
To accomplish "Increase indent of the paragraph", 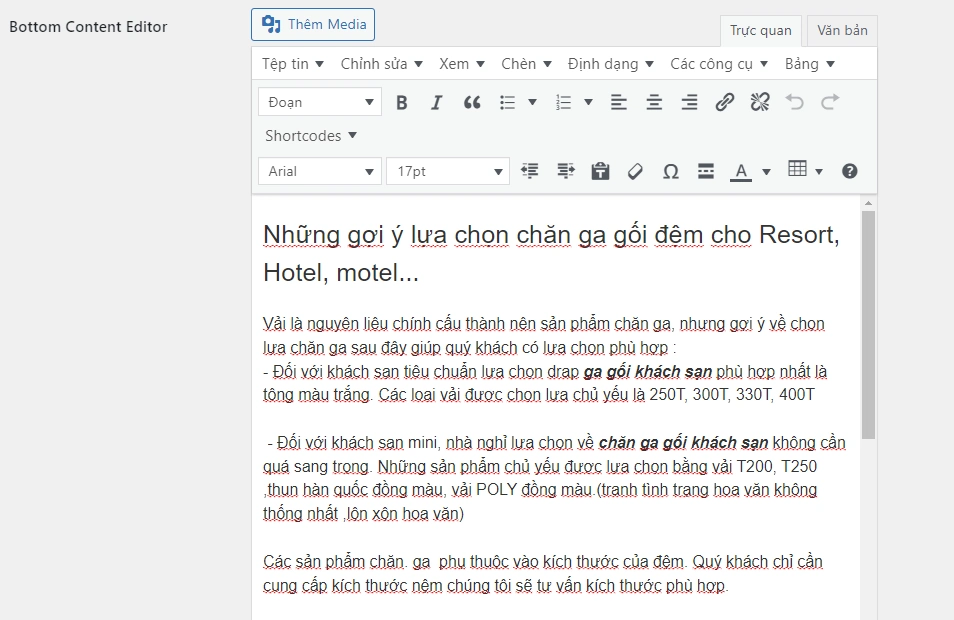I will (x=565, y=171).
